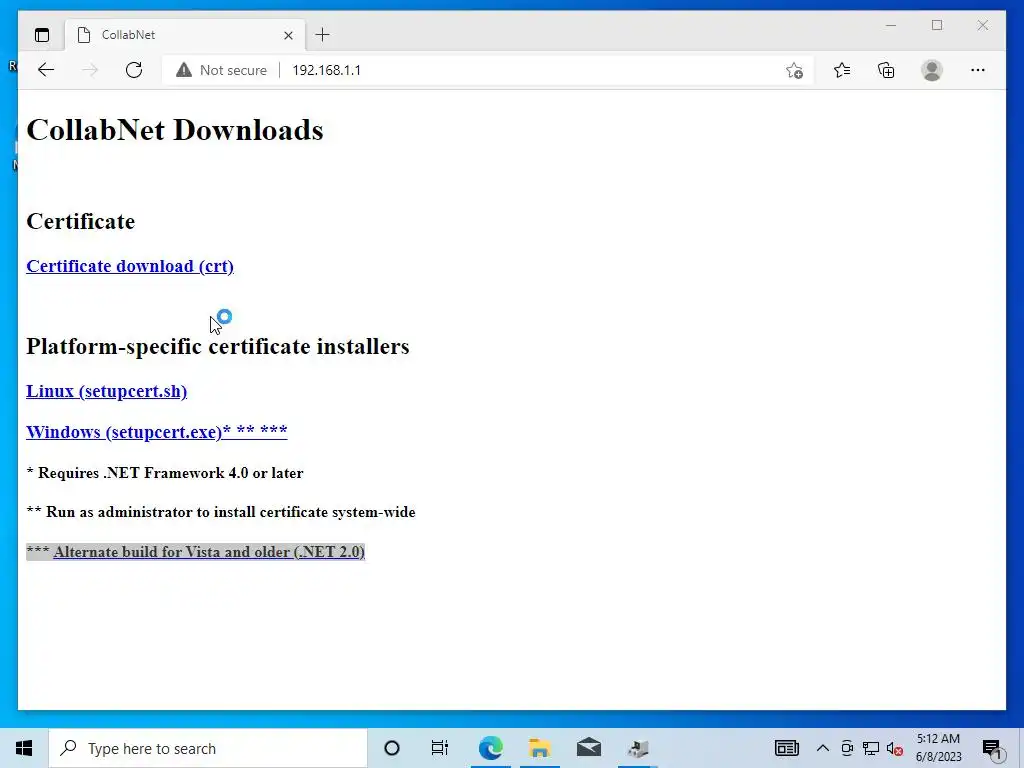Click the CollabNet Downloads heading
The image size is (1024, 768).
pyautogui.click(x=174, y=130)
